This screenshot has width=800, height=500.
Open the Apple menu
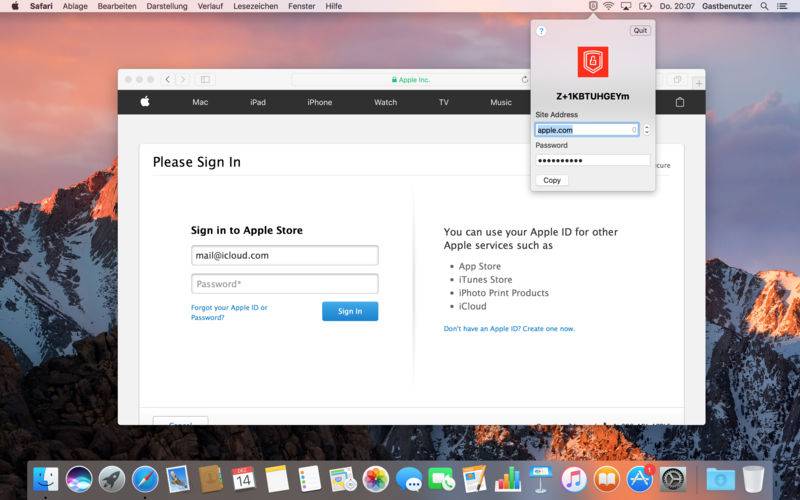coord(15,6)
